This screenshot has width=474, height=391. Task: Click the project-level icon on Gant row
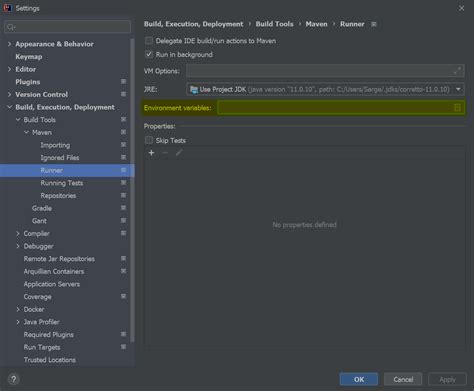[x=123, y=221]
